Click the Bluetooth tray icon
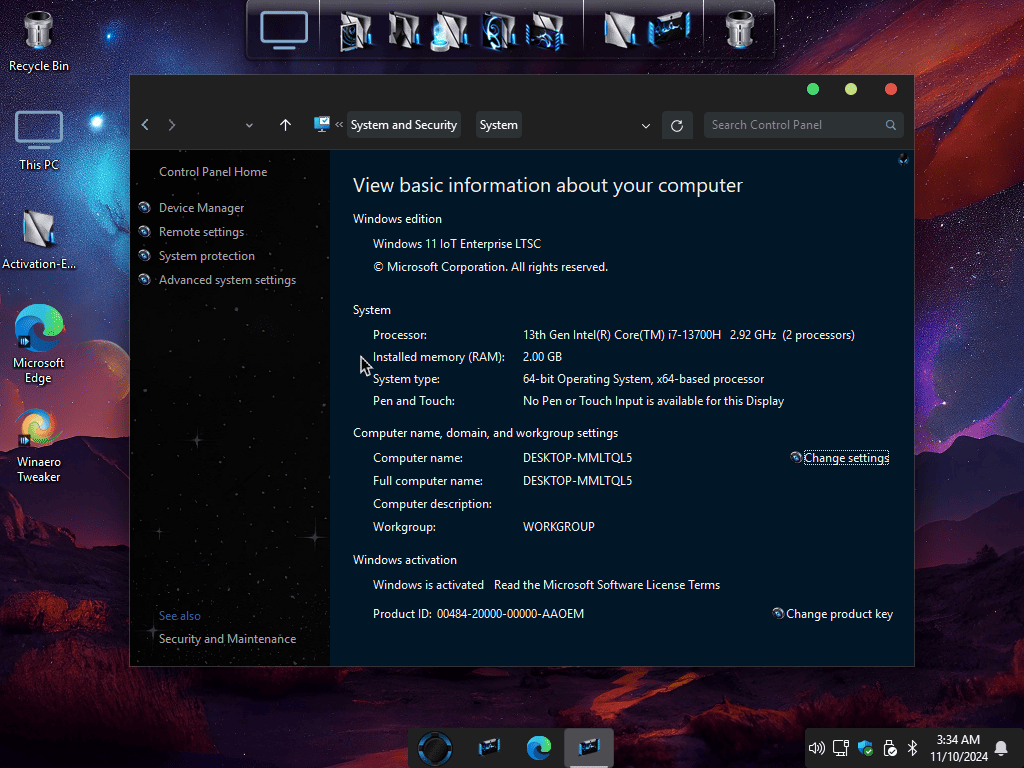 click(x=913, y=748)
